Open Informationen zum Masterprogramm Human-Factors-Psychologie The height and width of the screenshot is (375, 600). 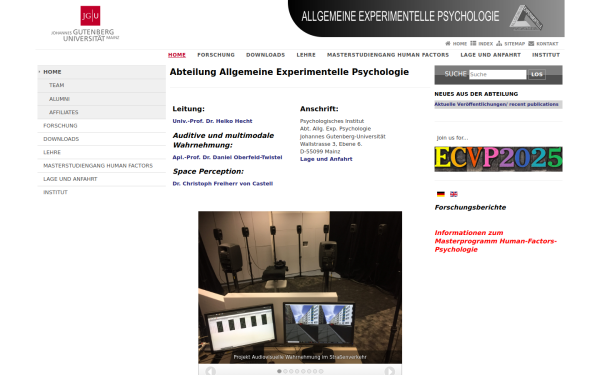[496, 241]
